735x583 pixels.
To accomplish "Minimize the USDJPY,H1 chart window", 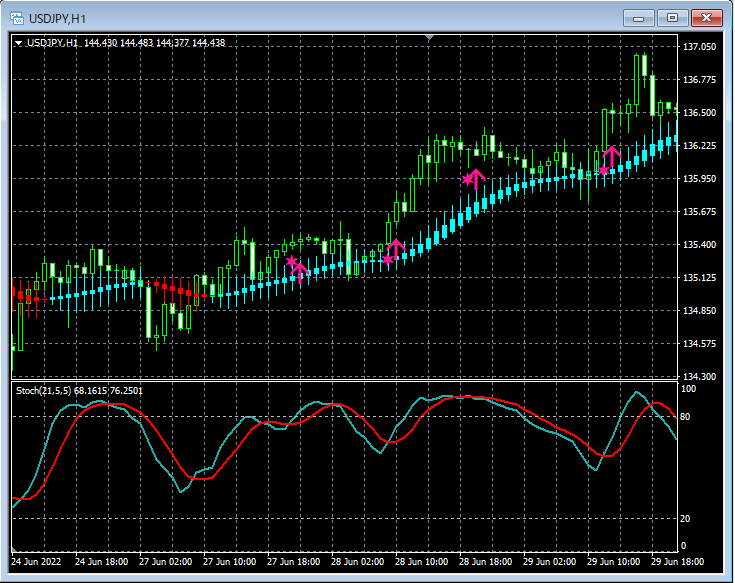I will tap(640, 17).
